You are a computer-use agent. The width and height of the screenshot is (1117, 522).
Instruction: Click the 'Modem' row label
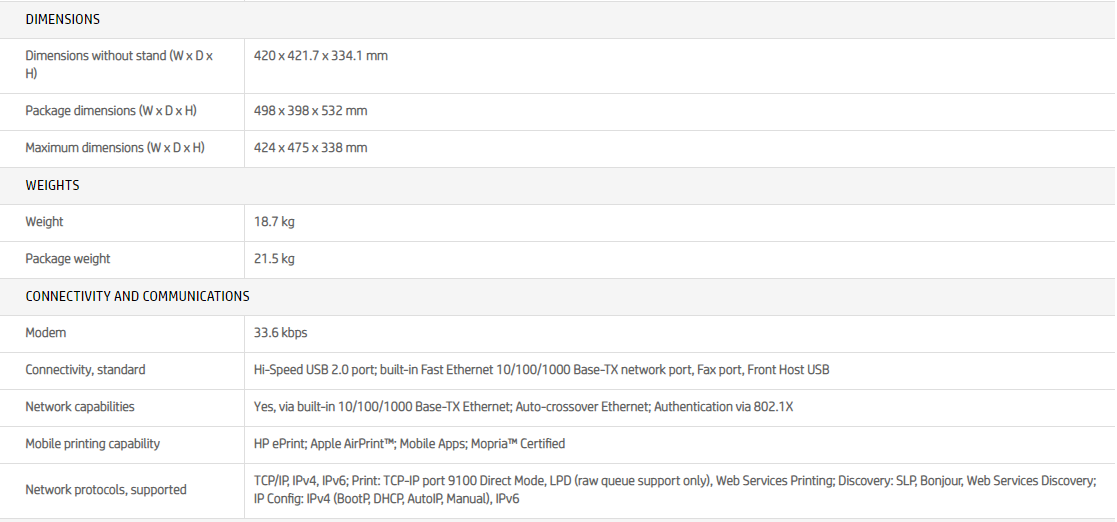(46, 333)
